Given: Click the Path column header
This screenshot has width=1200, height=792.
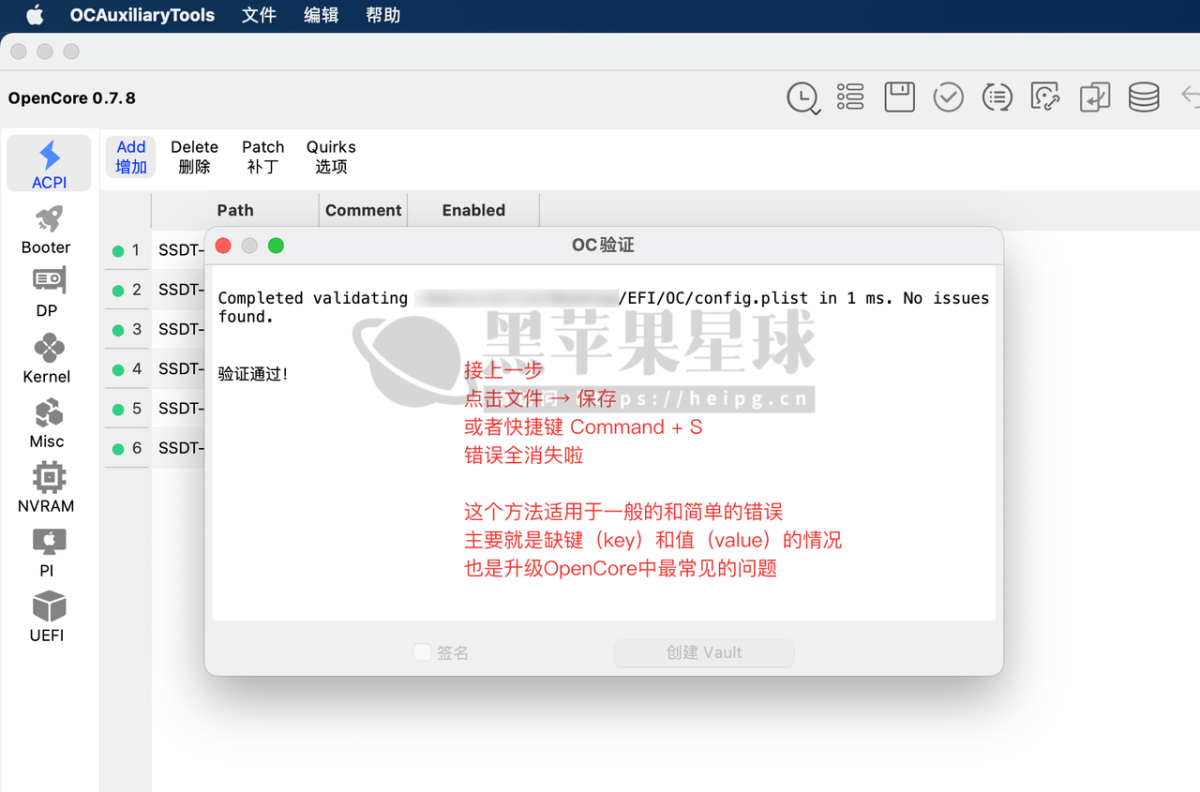Looking at the screenshot, I should [x=236, y=210].
